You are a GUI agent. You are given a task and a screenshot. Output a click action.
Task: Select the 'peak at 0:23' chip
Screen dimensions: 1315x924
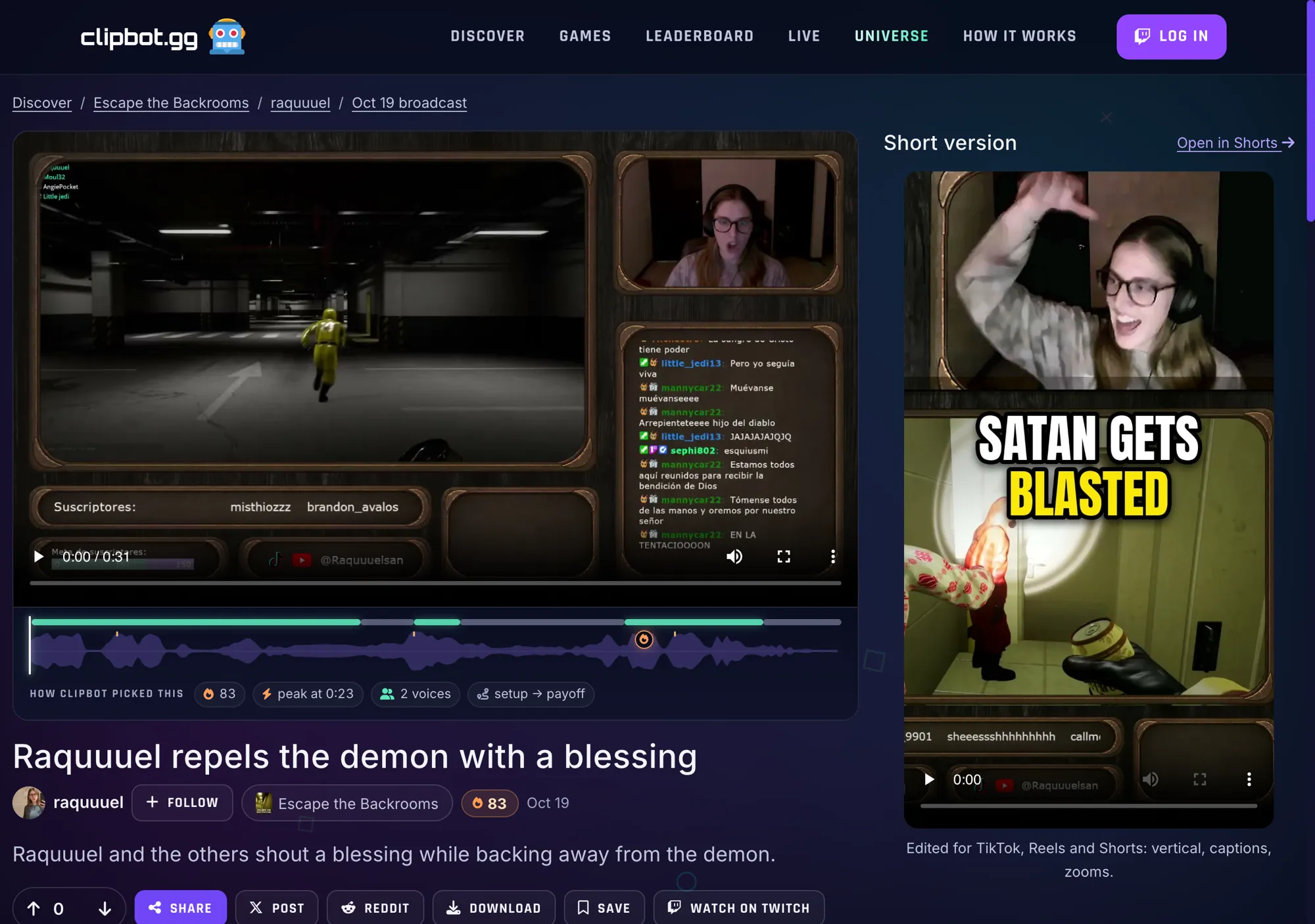point(308,694)
